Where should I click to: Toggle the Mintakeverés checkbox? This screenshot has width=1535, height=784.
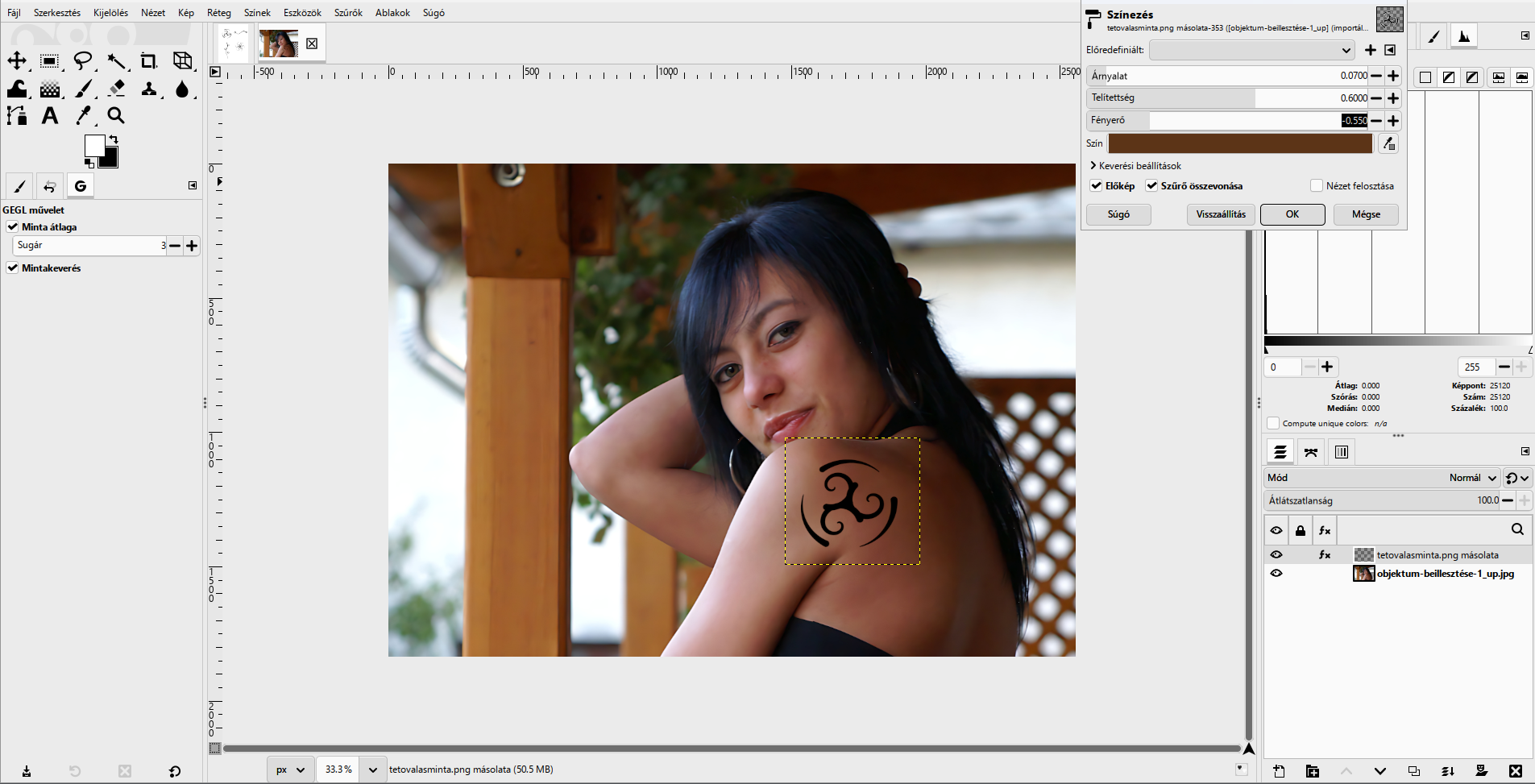(12, 268)
